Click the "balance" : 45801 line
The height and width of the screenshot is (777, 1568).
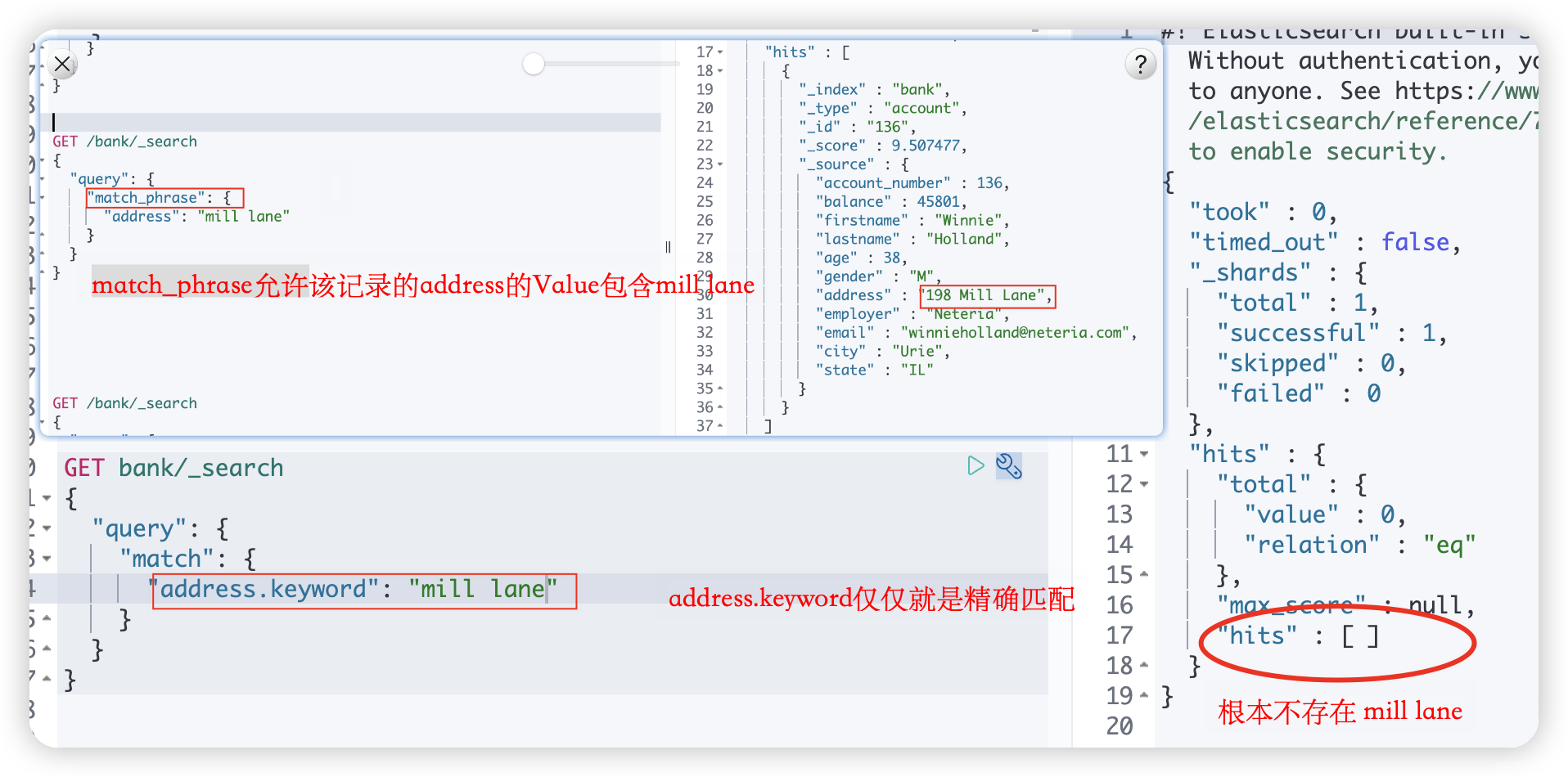pyautogui.click(x=891, y=202)
